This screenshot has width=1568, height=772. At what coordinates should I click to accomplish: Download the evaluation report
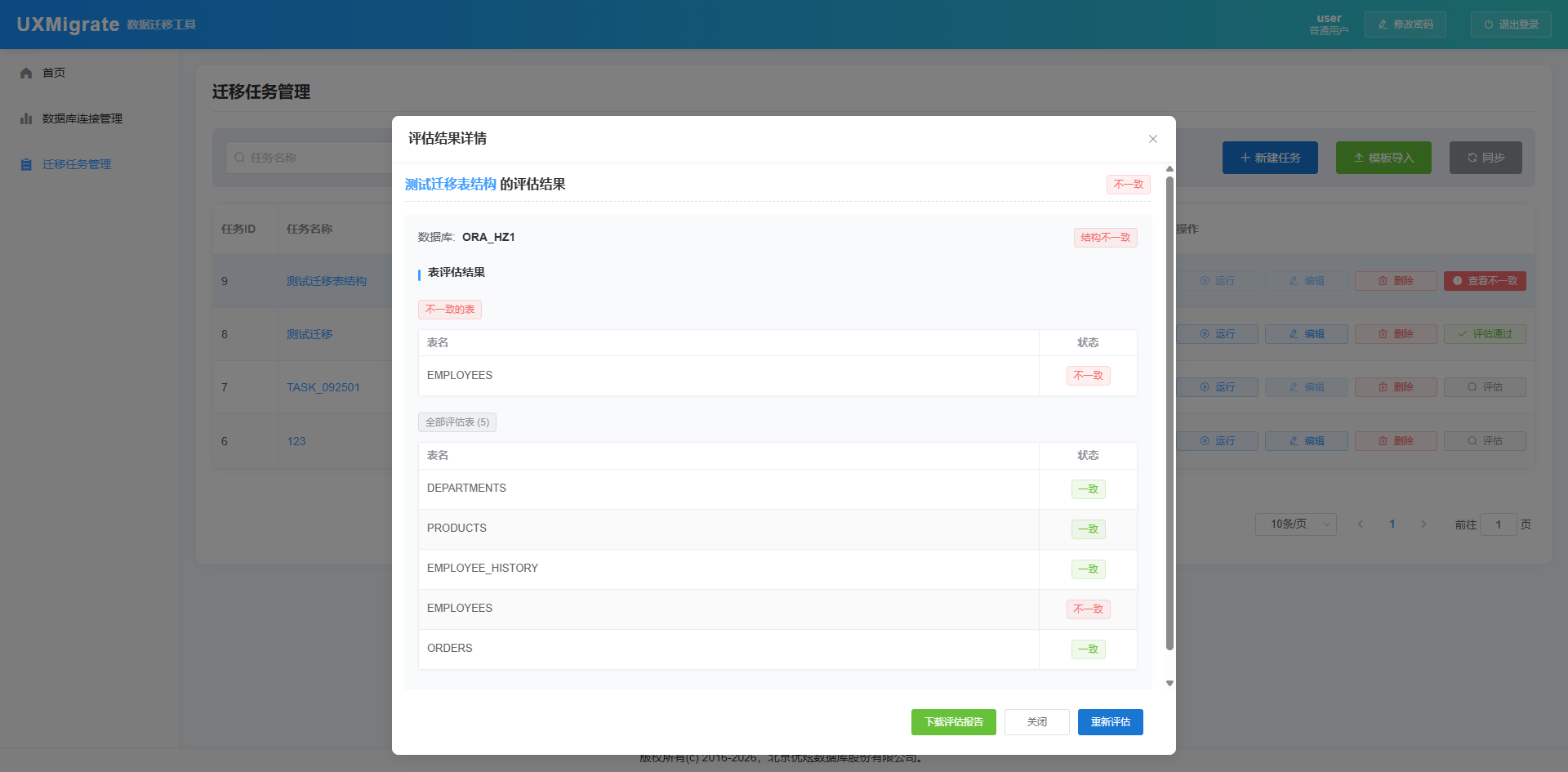click(953, 722)
